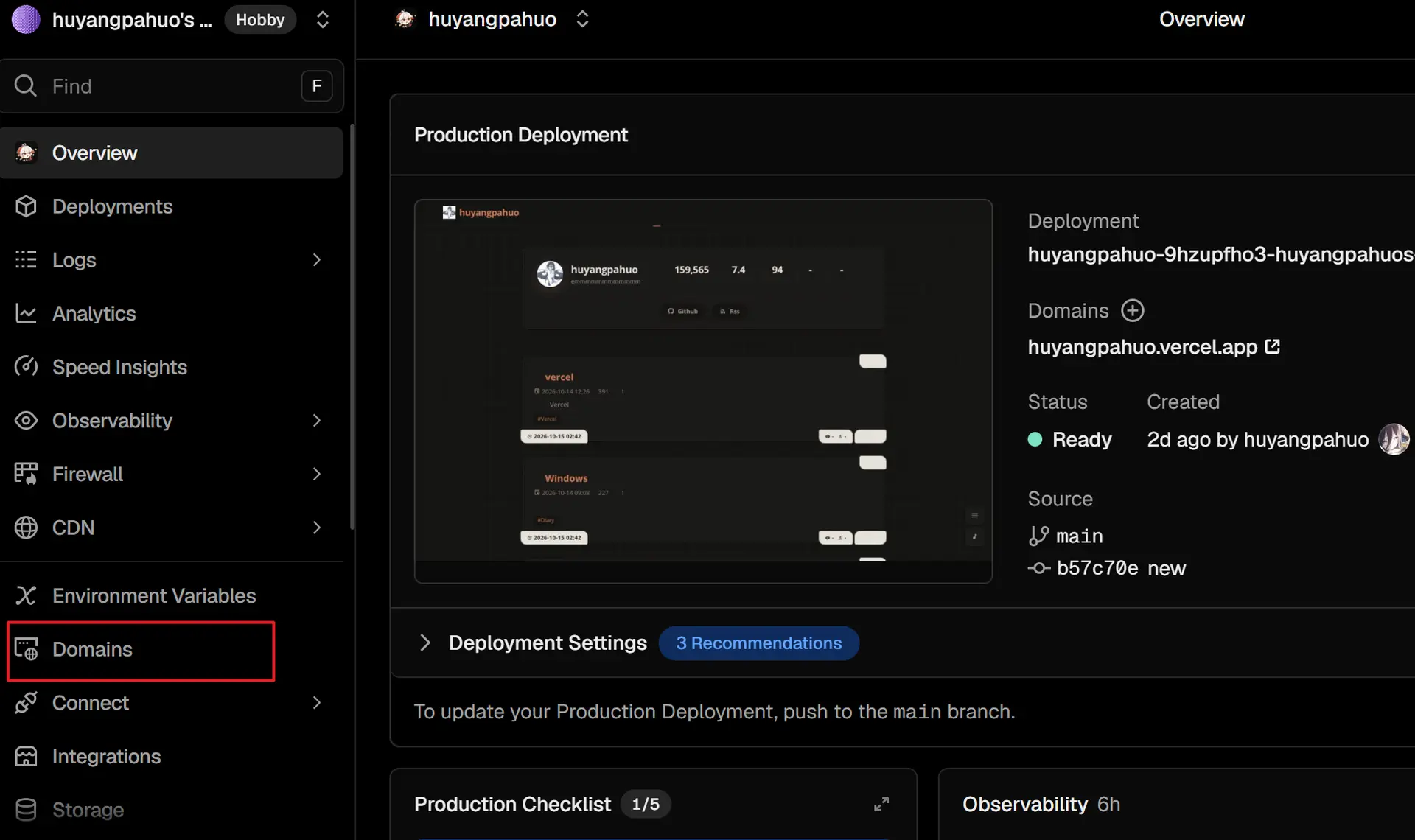Click the CDN globe icon
This screenshot has width=1415, height=840.
click(26, 528)
